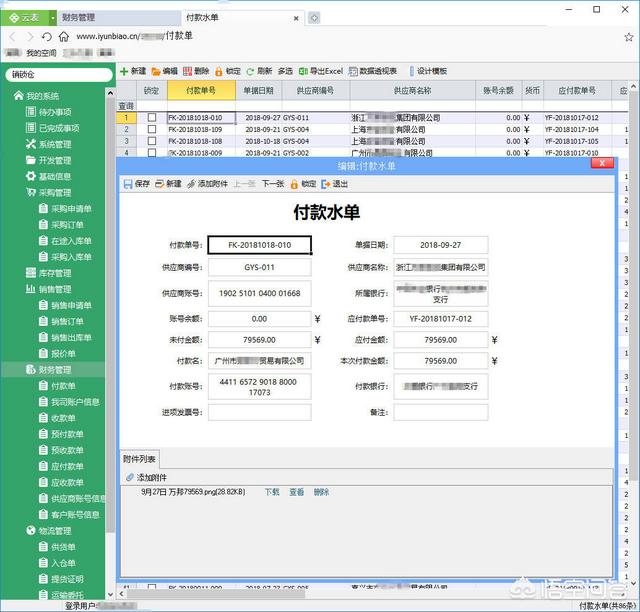Close the 编辑:付款水单 dialog with red X
Viewport: 640px width, 612px height.
coord(602,163)
